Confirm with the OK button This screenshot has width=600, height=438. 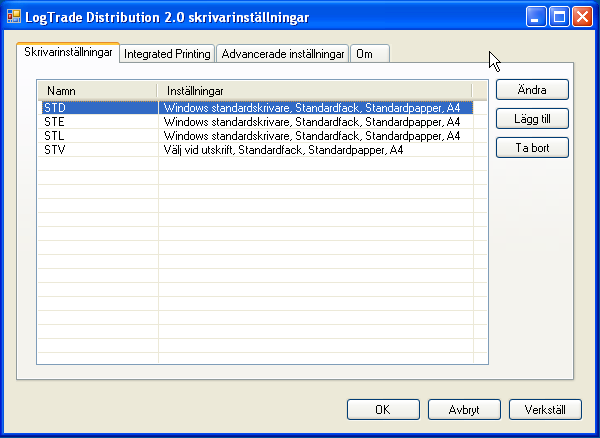[x=383, y=409]
